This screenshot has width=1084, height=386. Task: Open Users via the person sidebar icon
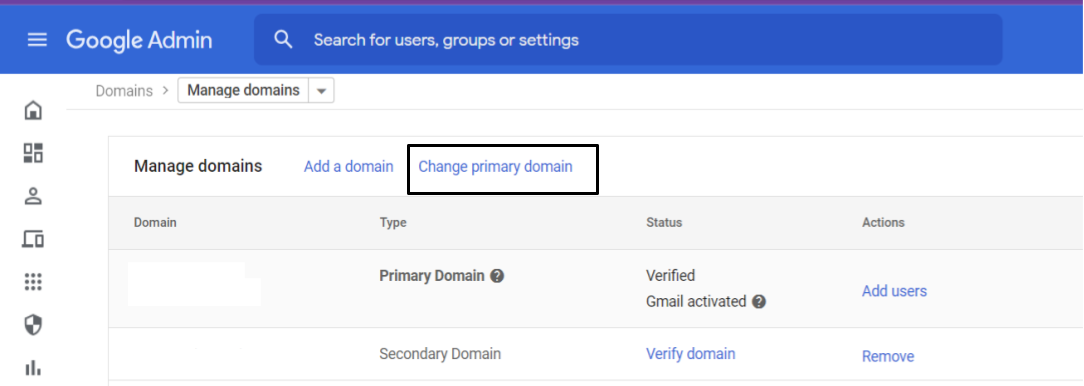coord(33,196)
